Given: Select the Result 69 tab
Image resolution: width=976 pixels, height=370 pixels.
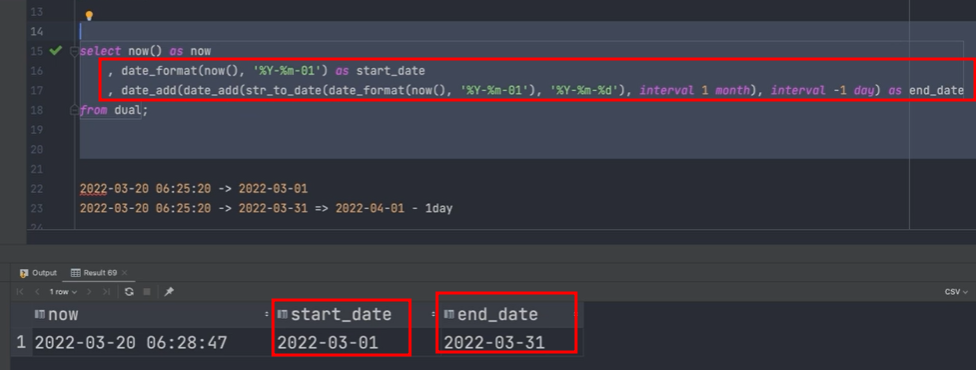Looking at the screenshot, I should [x=94, y=273].
